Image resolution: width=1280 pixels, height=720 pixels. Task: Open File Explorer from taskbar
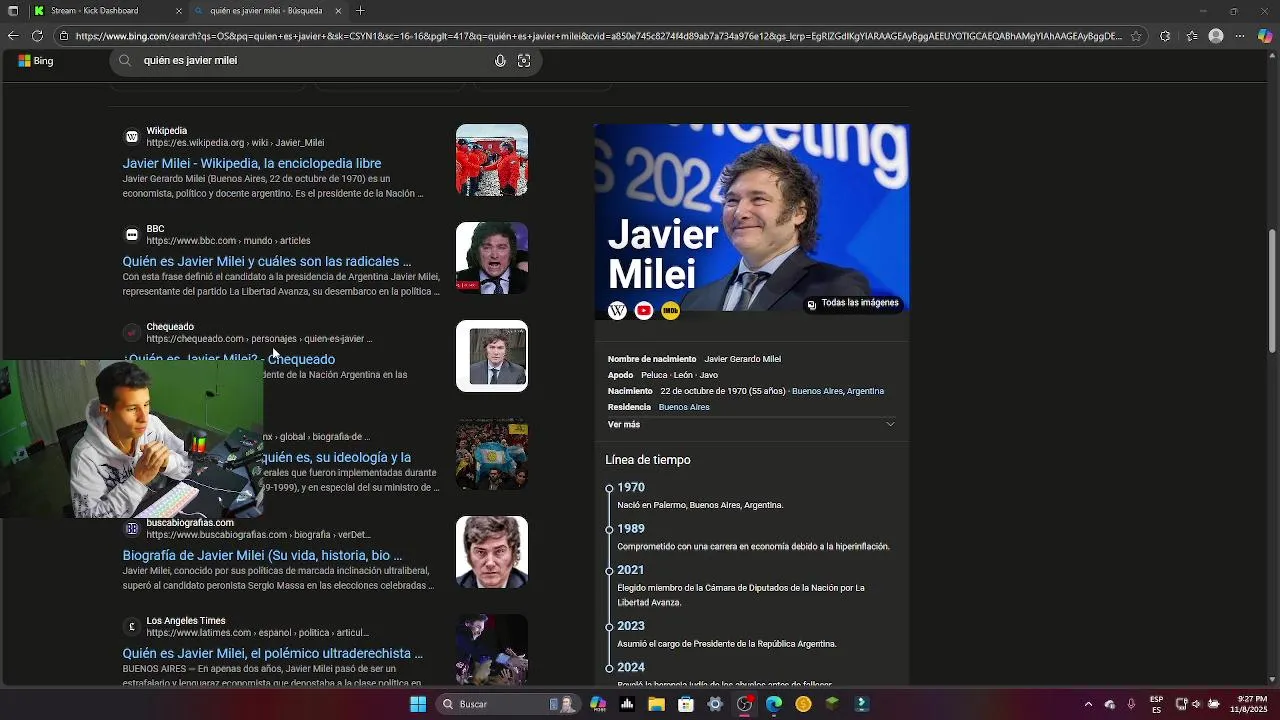[656, 704]
